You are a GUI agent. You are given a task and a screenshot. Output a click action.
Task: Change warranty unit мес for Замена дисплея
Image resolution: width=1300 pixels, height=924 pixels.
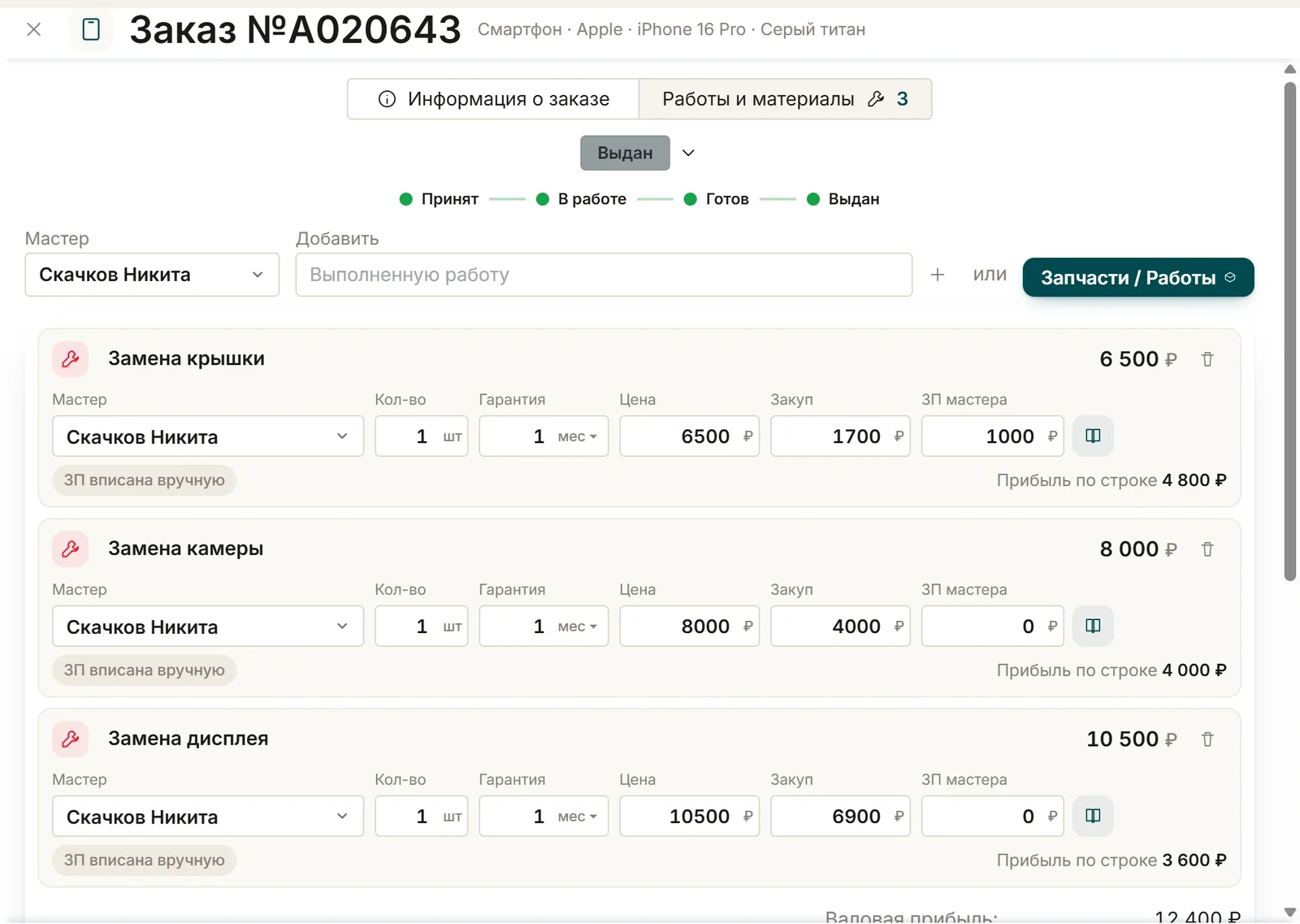pyautogui.click(x=578, y=817)
